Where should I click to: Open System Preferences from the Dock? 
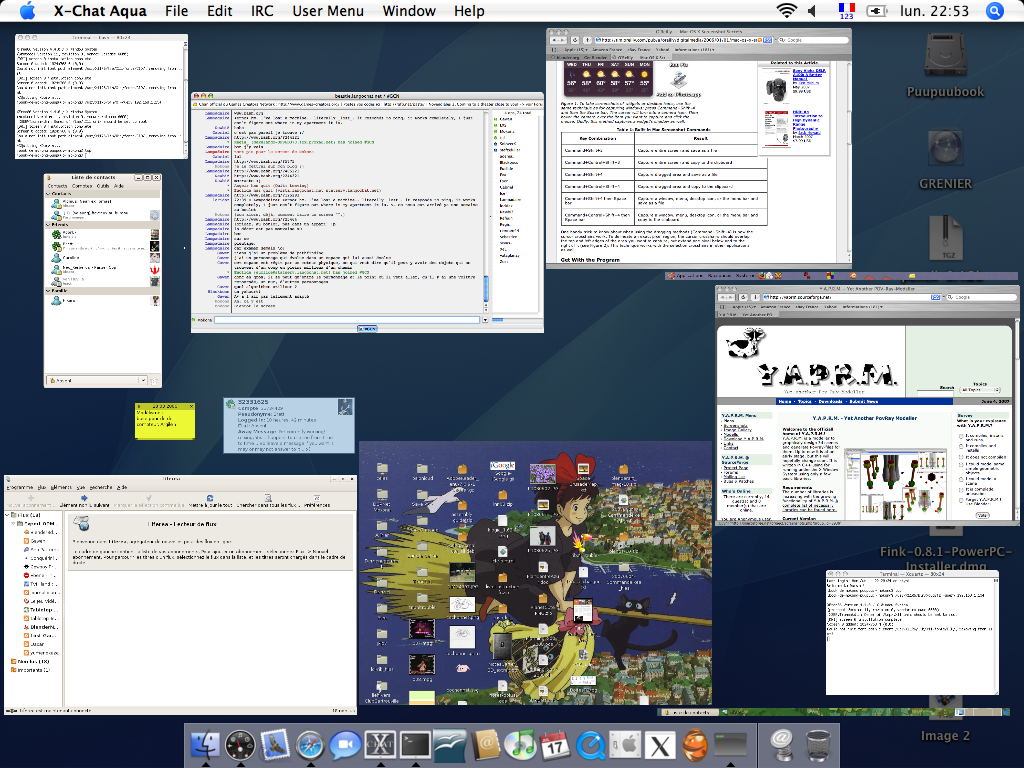point(625,745)
